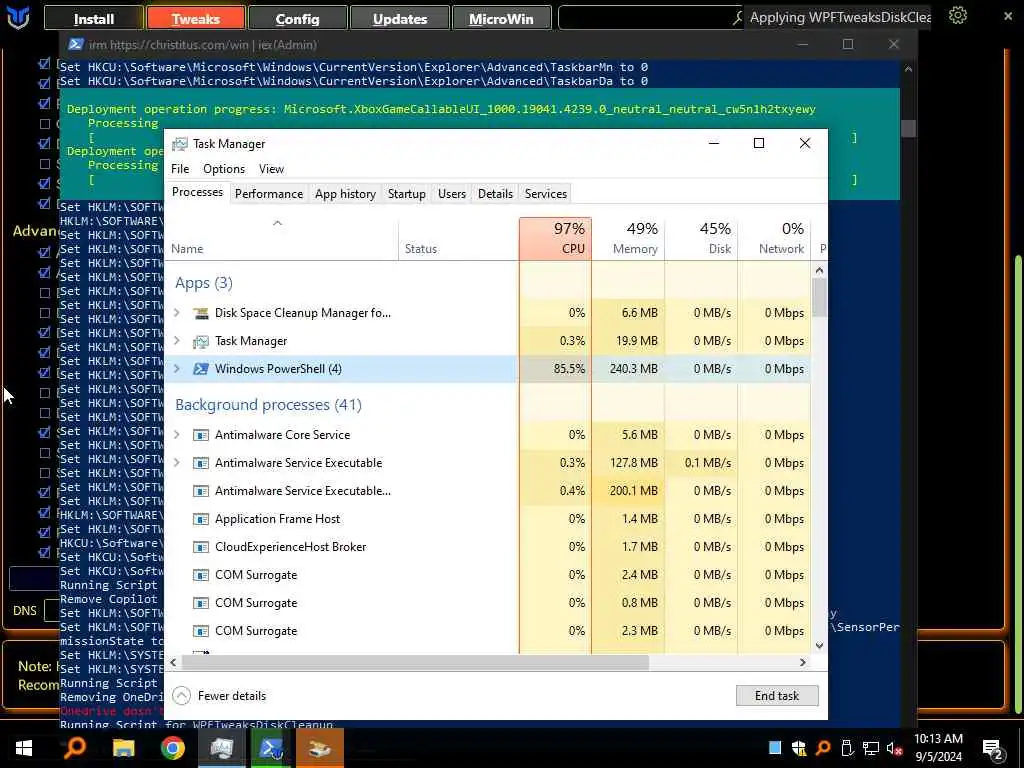The image size is (1024, 768).
Task: Expand Antimalware Service Executable 127.8 MB row
Action: point(176,463)
